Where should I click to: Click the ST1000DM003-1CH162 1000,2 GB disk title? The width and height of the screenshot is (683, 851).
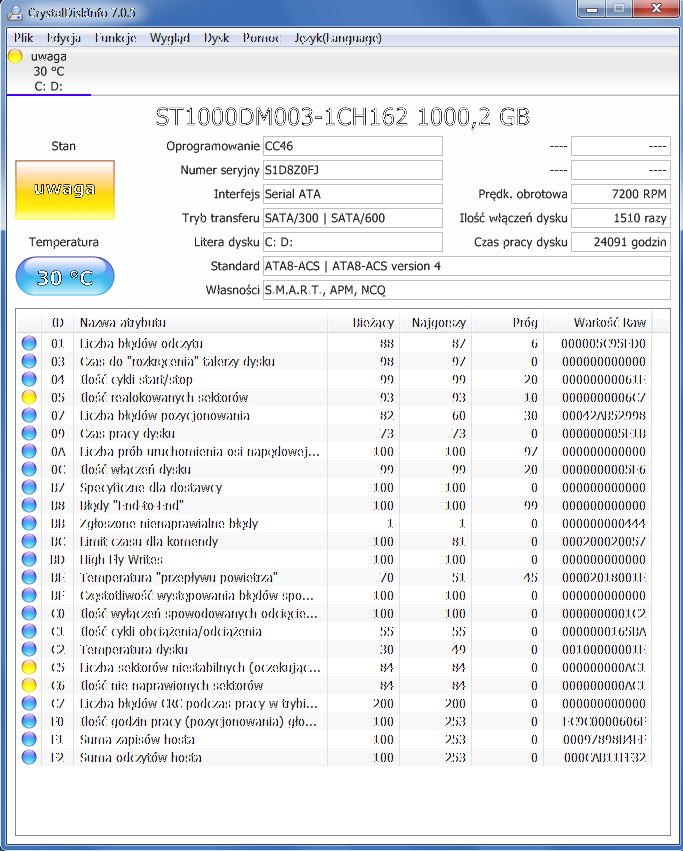click(x=342, y=117)
